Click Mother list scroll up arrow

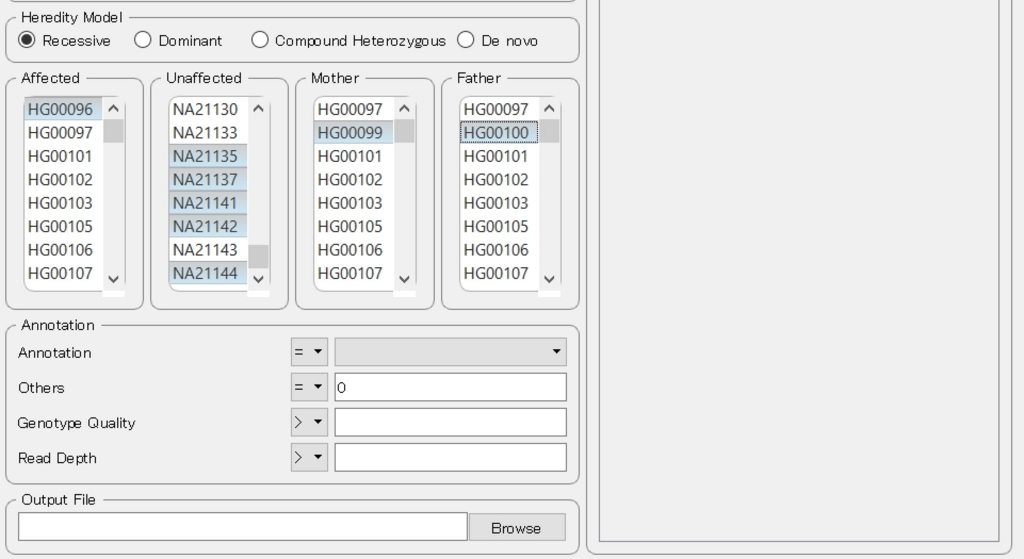pyautogui.click(x=404, y=108)
